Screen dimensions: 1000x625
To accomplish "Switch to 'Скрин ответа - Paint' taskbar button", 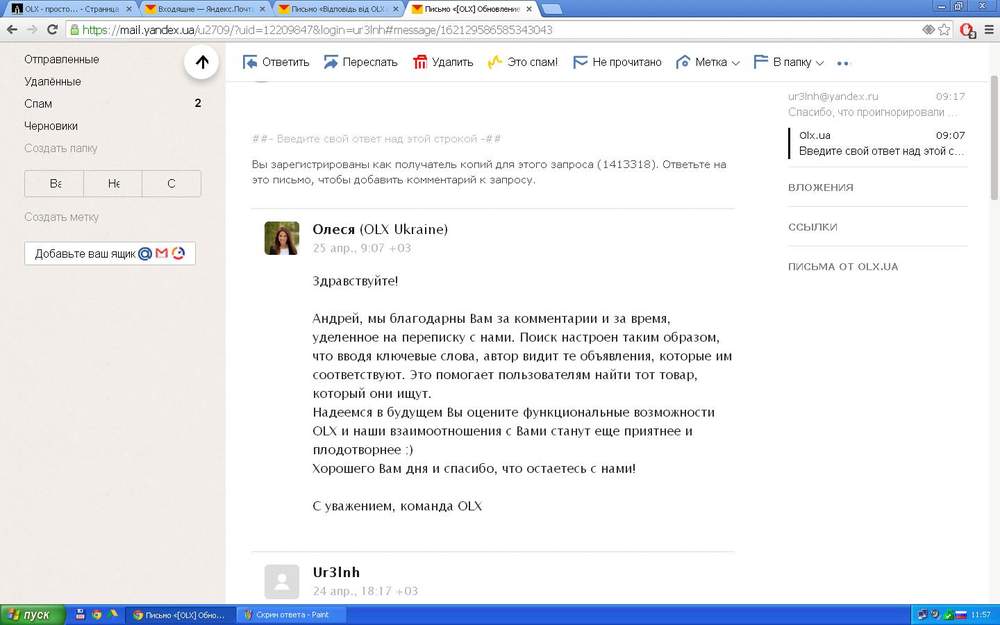I will [291, 615].
